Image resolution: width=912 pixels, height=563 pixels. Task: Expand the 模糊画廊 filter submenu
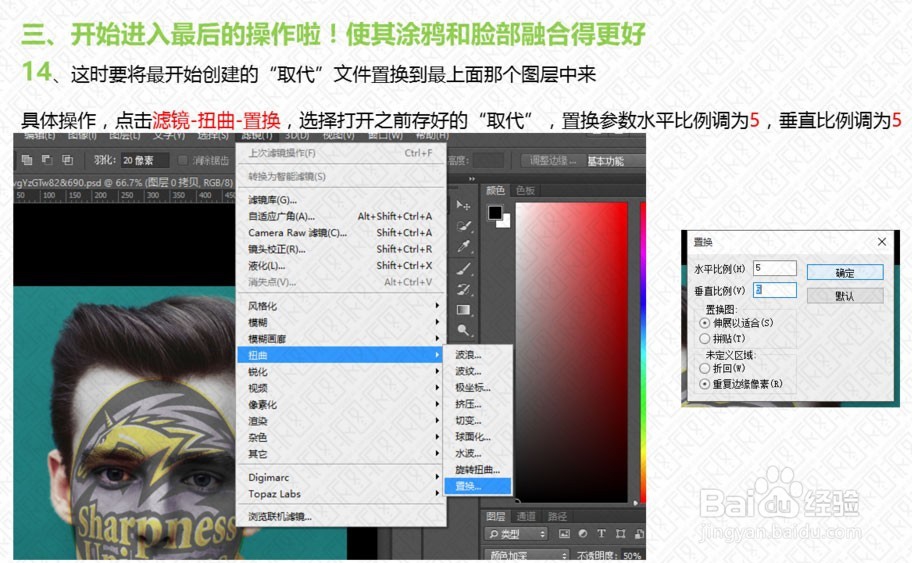341,338
